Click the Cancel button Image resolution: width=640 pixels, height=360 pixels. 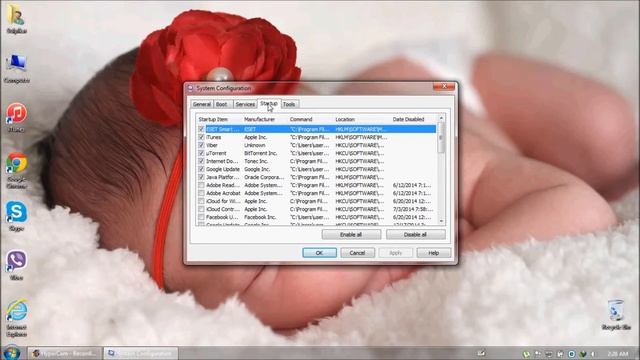[357, 253]
